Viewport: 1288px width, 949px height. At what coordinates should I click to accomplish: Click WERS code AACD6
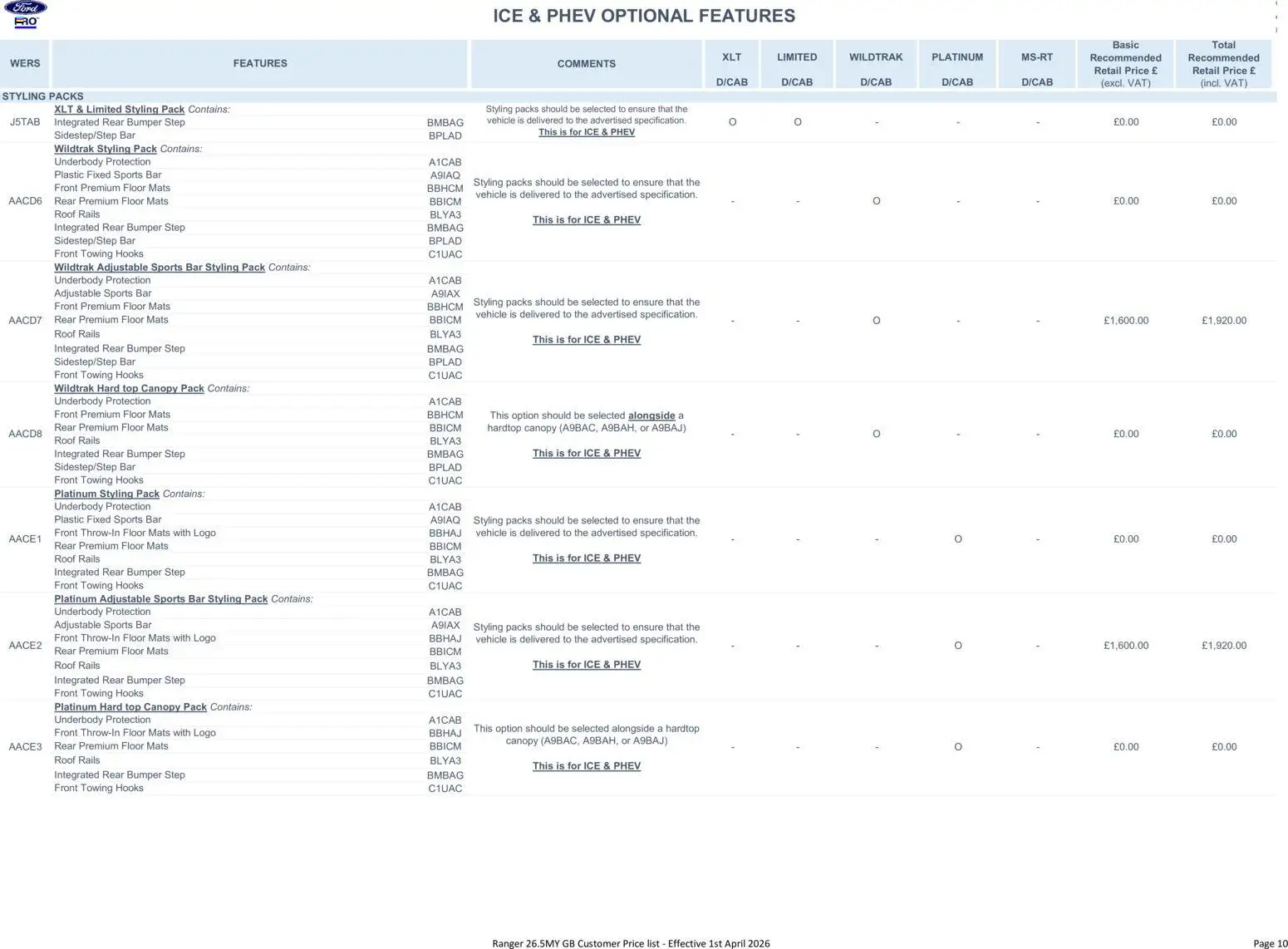coord(25,201)
